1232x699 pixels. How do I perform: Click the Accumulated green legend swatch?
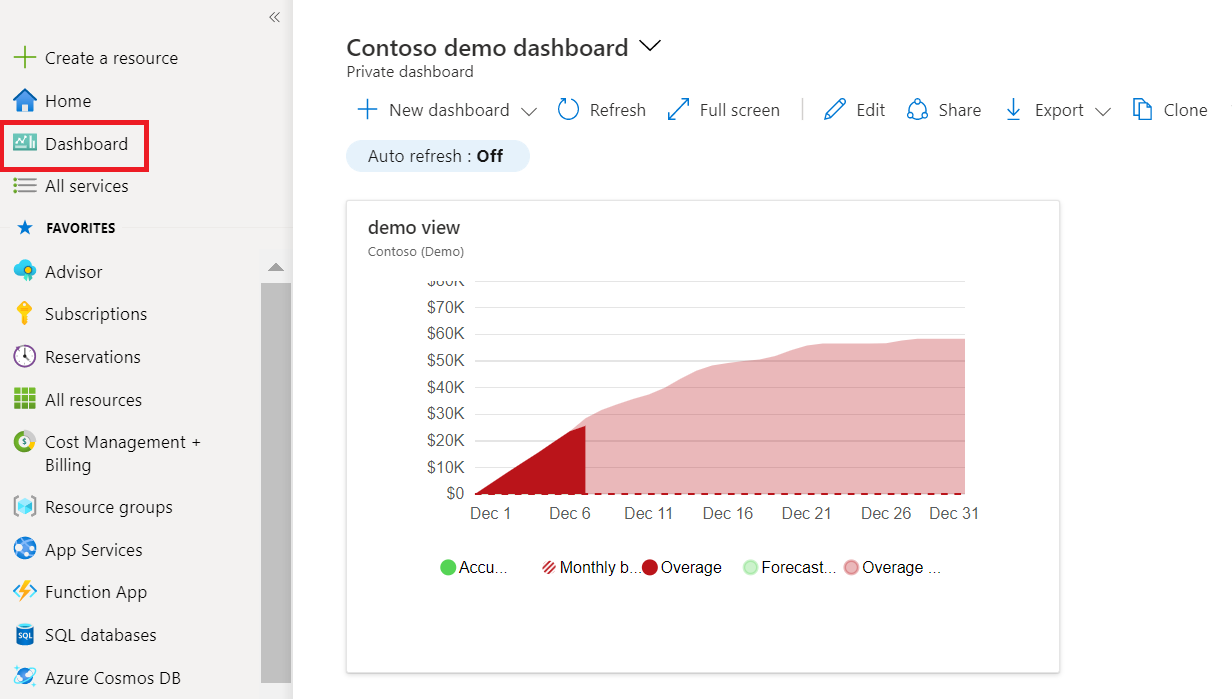point(448,568)
